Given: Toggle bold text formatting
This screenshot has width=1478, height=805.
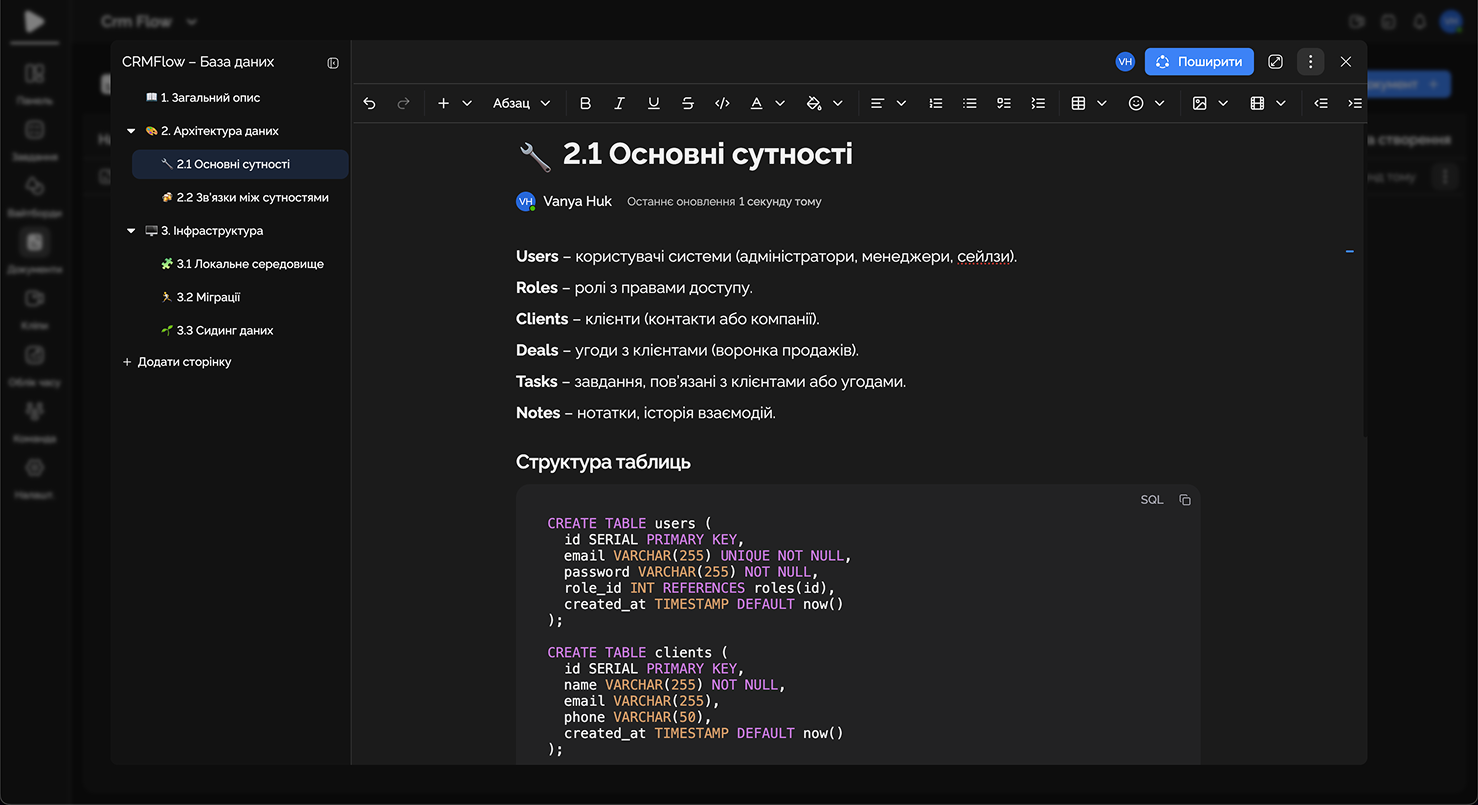Looking at the screenshot, I should click(585, 103).
